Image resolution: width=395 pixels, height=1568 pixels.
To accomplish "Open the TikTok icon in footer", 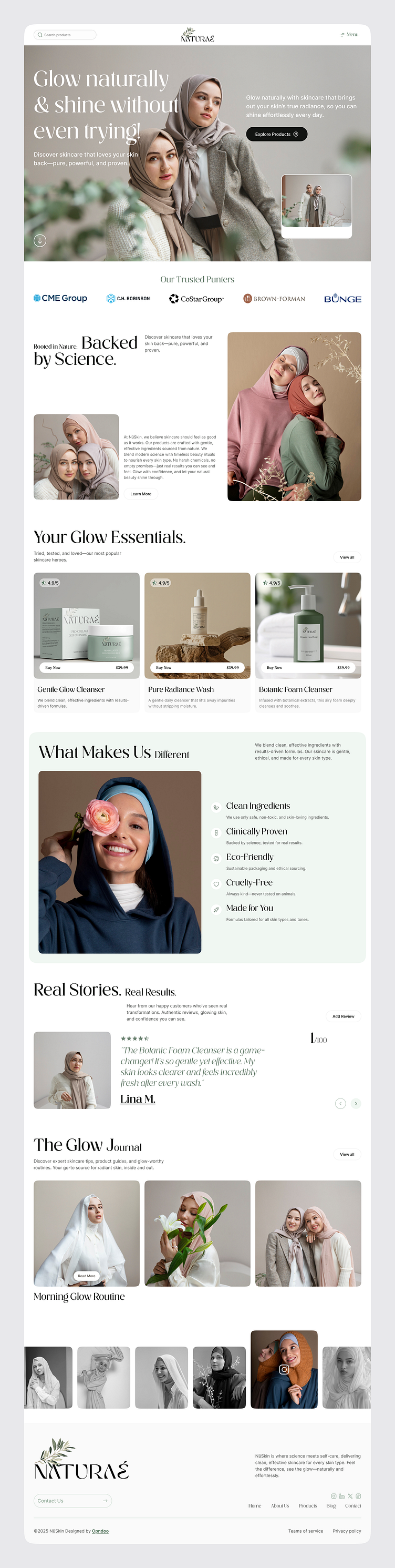I will [359, 1495].
